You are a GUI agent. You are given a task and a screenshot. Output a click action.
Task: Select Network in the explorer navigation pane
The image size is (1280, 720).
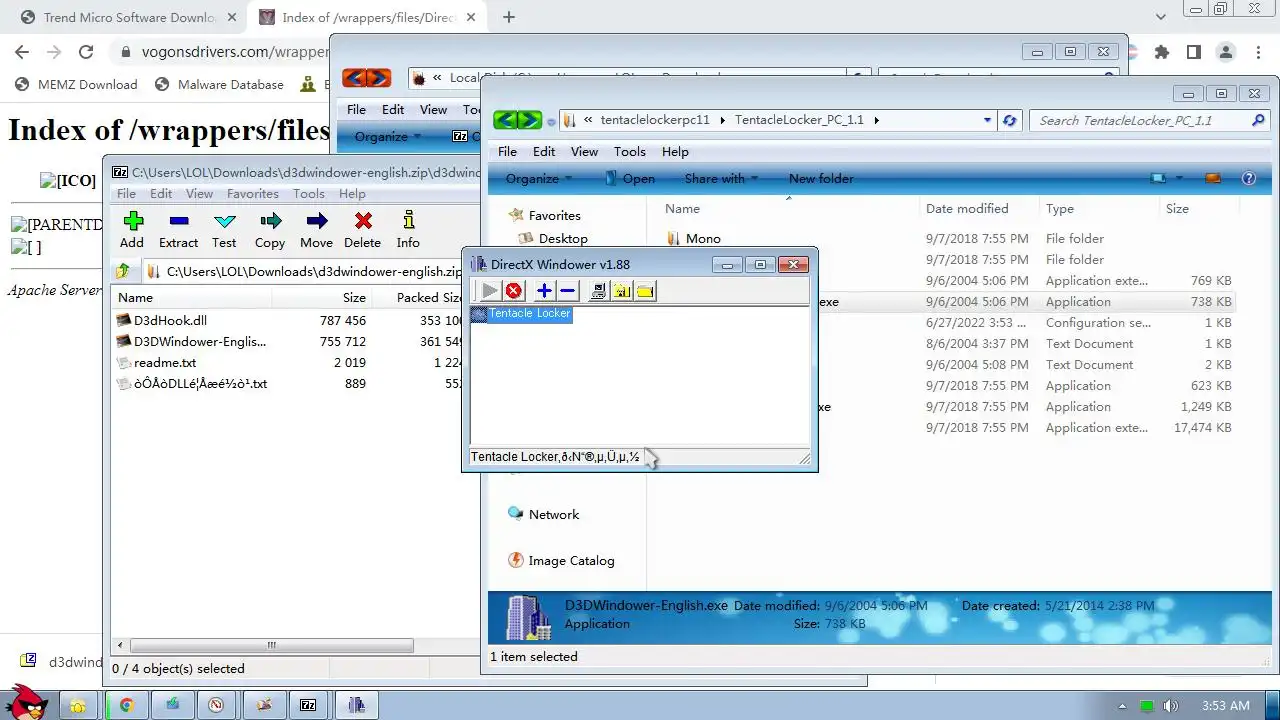[x=554, y=515]
